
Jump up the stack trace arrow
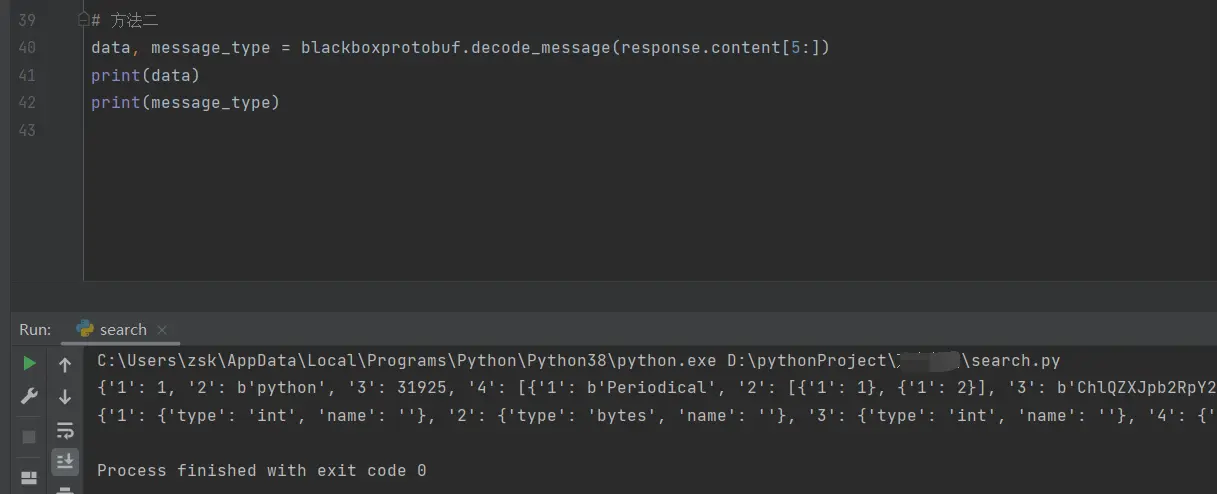point(65,365)
